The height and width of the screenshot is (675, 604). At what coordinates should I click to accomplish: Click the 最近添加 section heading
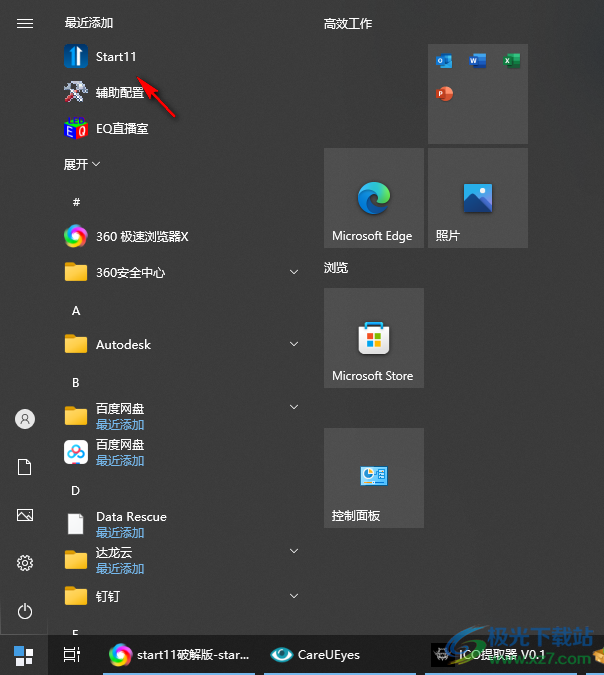89,23
